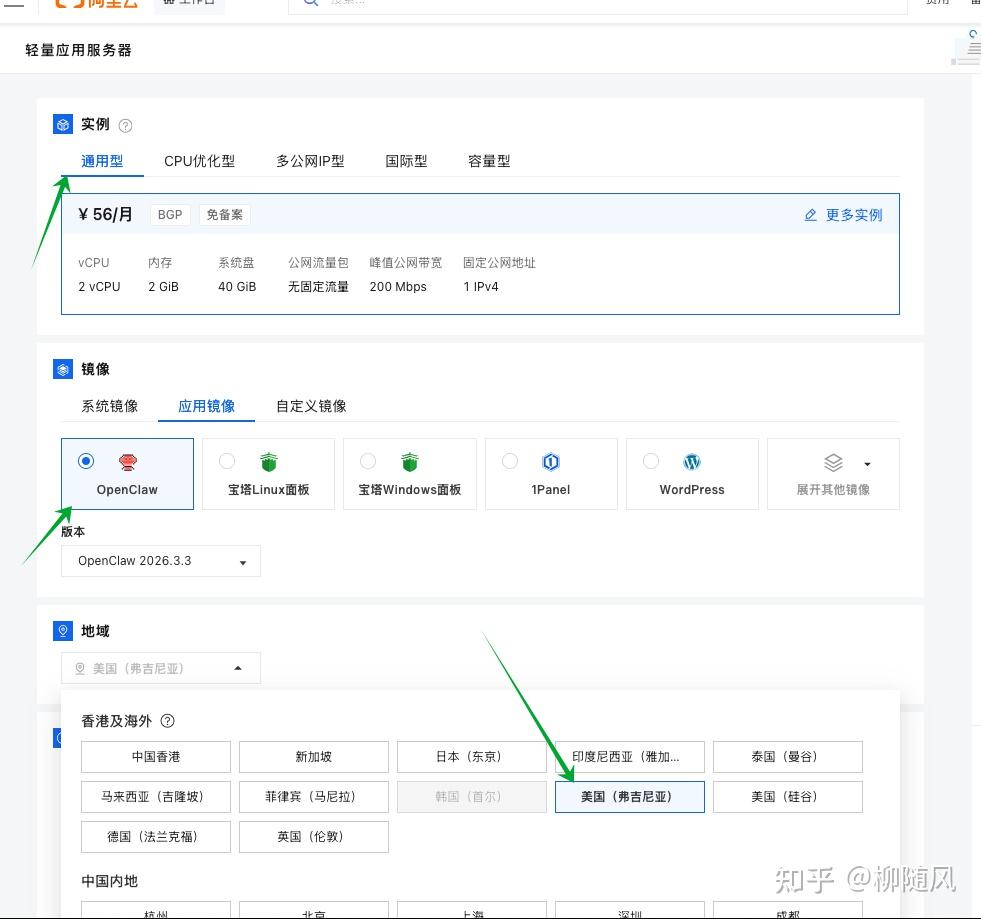The image size is (981, 919).
Task: Open the 应用镜像 tab
Action: coord(206,406)
